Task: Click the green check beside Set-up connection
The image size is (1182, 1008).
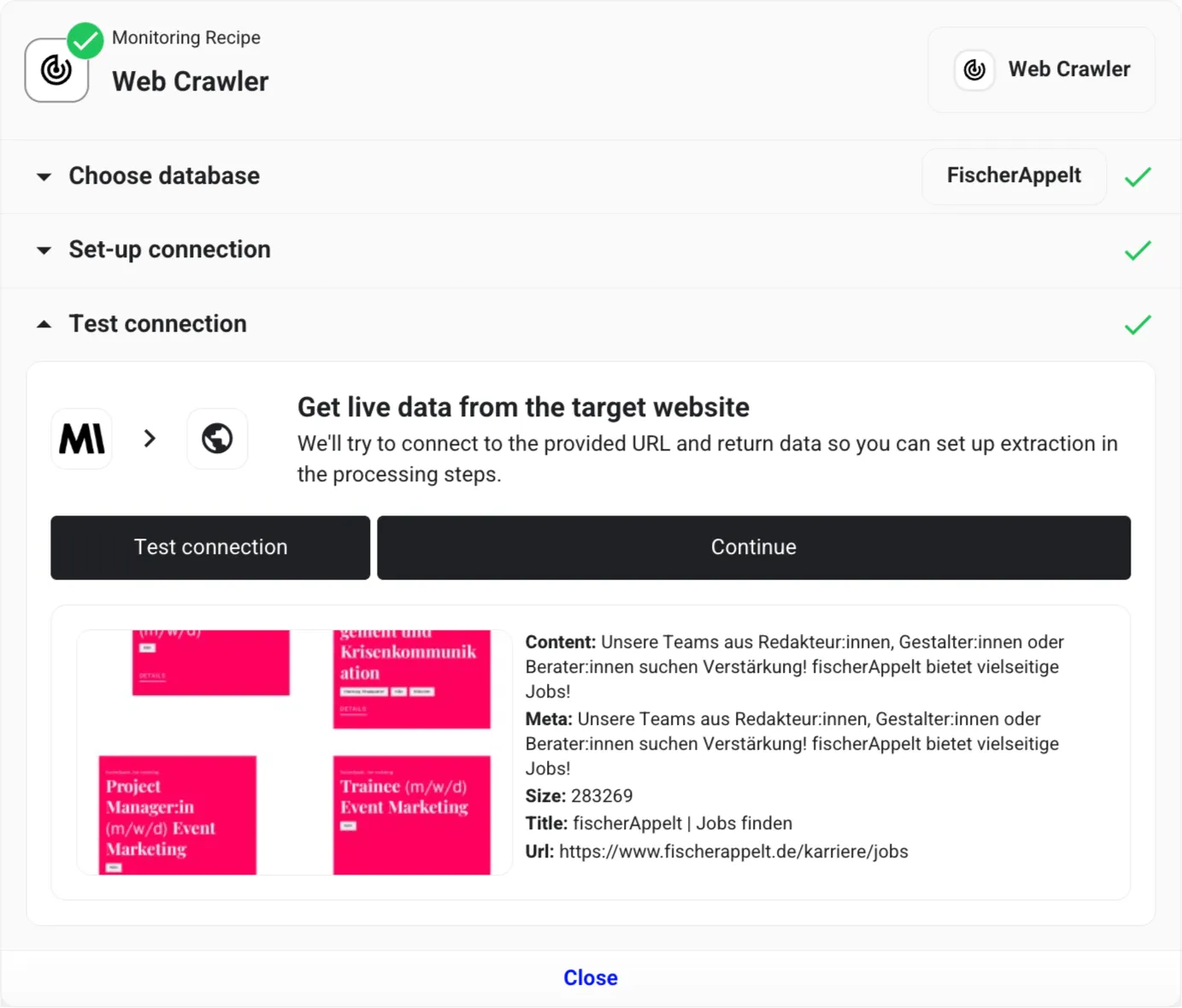Action: (x=1138, y=251)
